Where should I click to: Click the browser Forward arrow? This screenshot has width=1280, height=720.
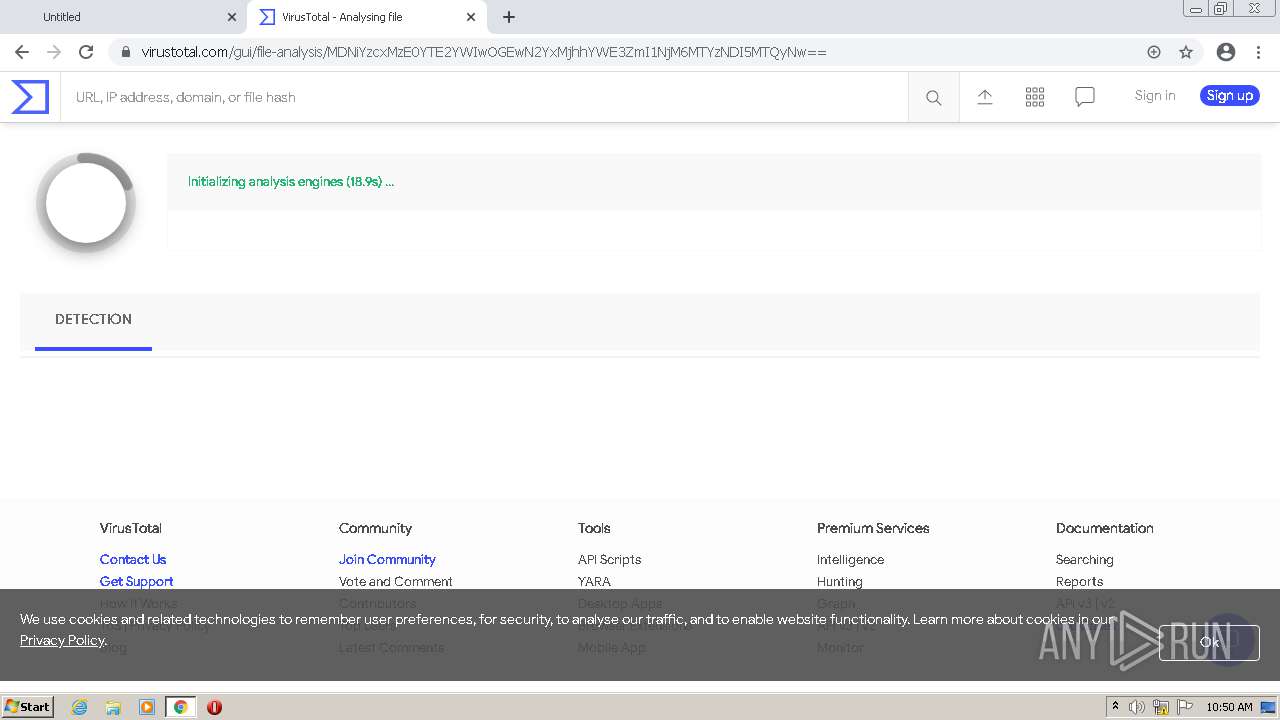coord(54,52)
